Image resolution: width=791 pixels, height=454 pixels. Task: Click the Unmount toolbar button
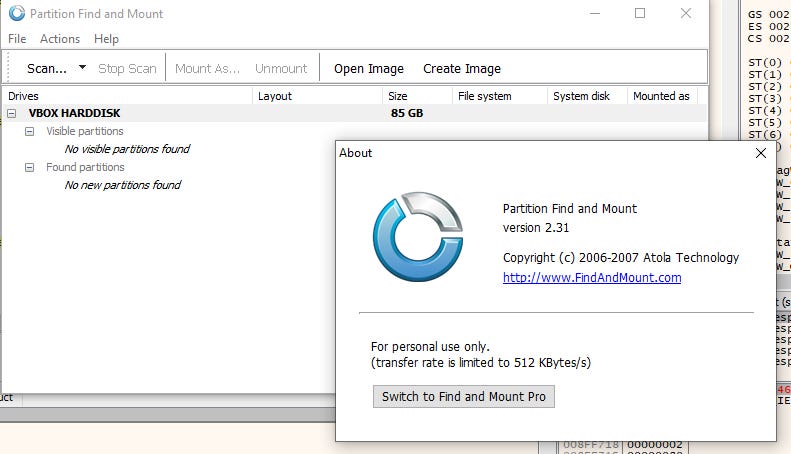pyautogui.click(x=281, y=69)
